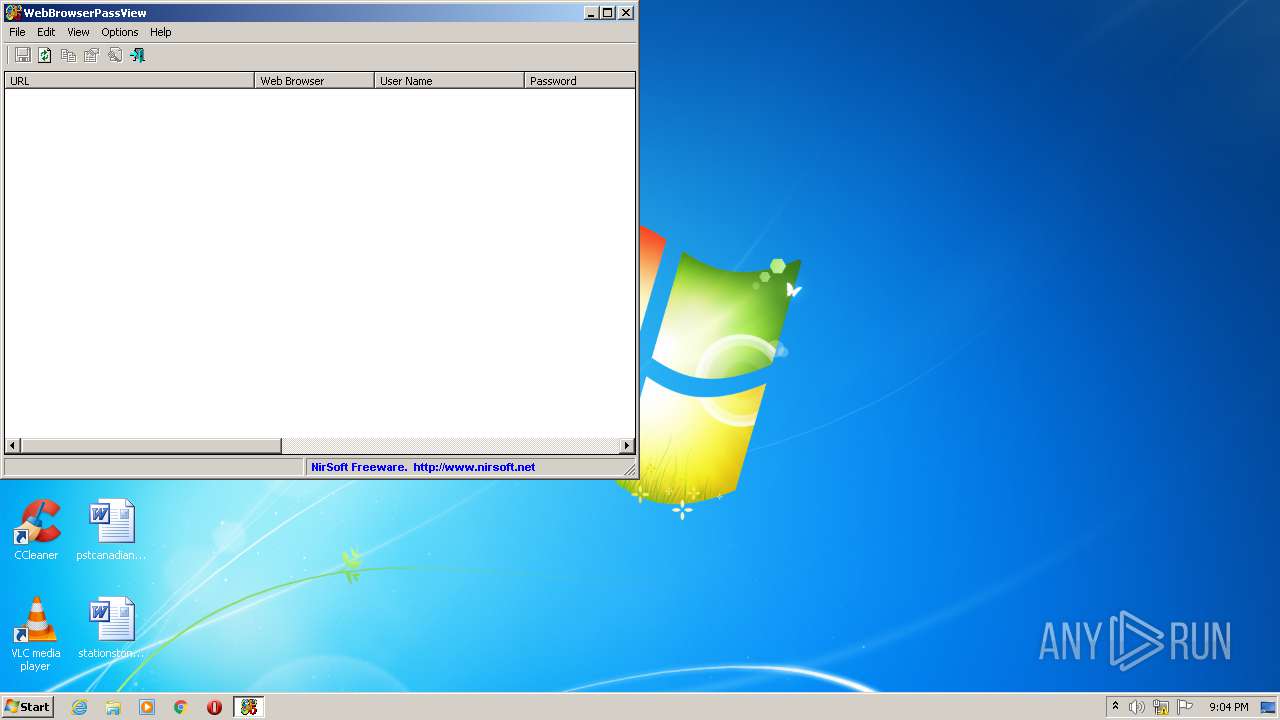Screen dimensions: 1280x720
Task: Close the WebBrowserPassView window
Action: (626, 13)
